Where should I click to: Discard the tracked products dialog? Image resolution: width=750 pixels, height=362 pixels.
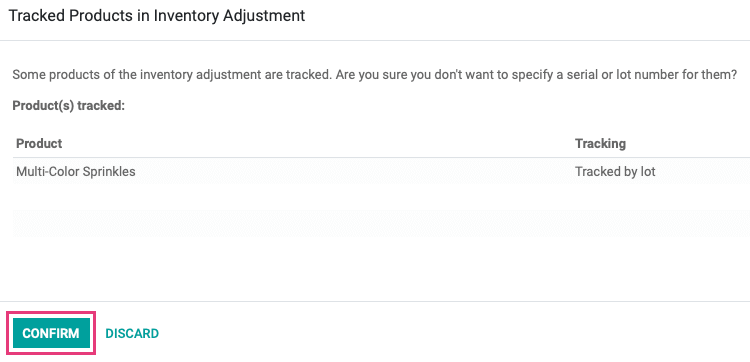point(132,333)
